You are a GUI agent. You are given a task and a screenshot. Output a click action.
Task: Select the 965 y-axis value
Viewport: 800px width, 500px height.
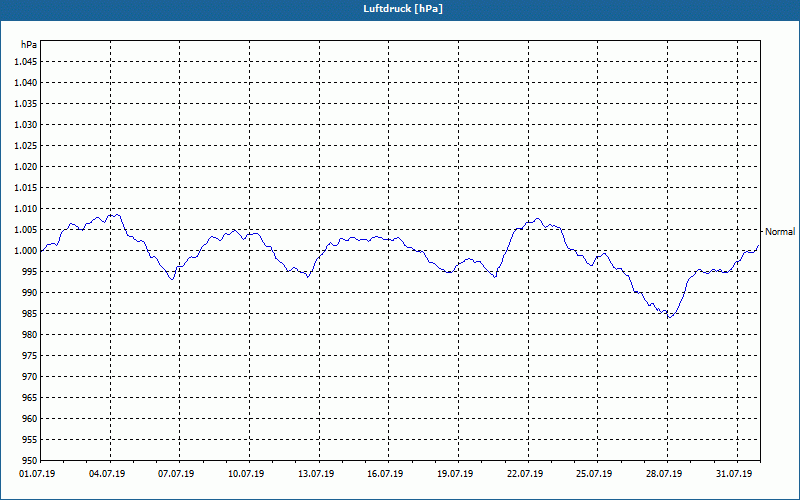pos(31,397)
